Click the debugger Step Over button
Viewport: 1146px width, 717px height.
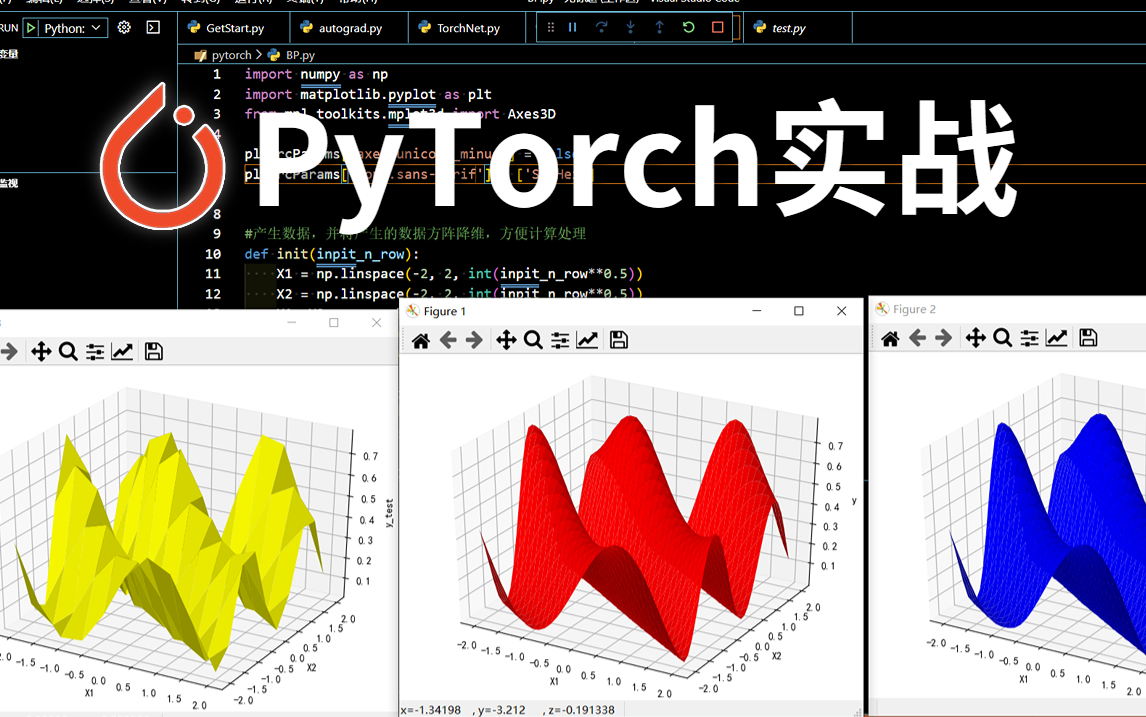pos(602,27)
